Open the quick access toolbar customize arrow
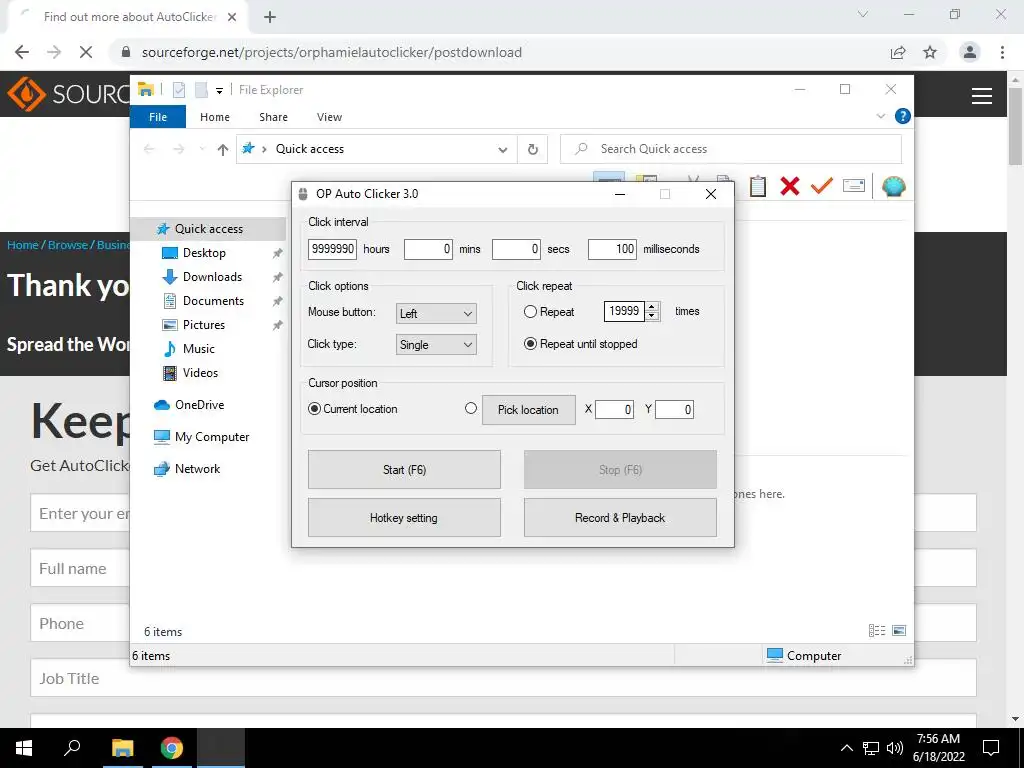This screenshot has height=768, width=1024. [219, 91]
